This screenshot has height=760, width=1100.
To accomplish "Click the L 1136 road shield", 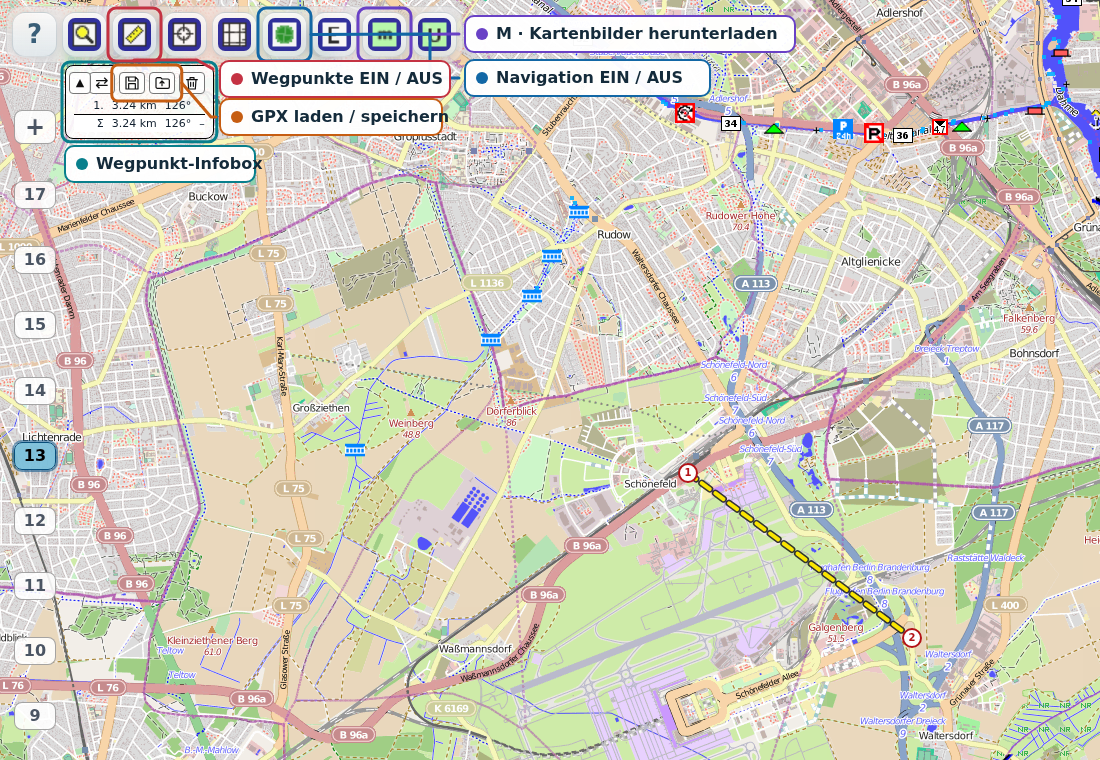I will coord(488,283).
